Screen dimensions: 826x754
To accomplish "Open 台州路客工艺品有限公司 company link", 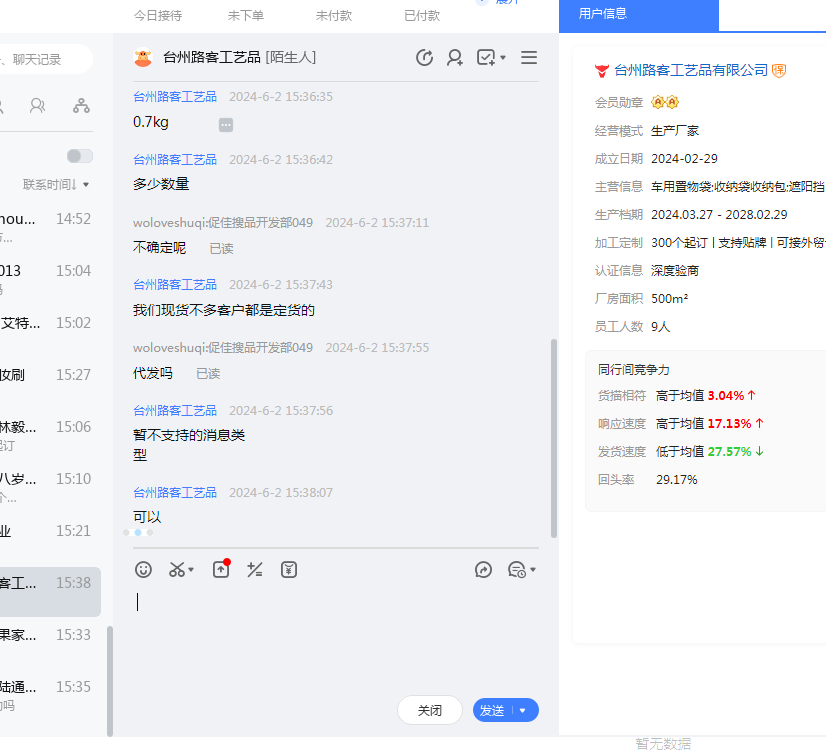I will [690, 70].
